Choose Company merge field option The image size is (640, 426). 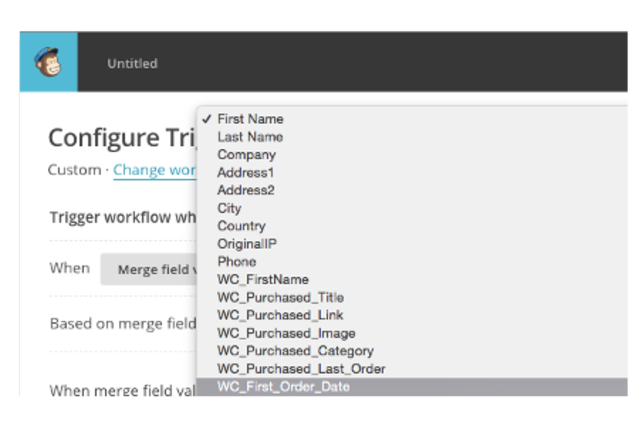tap(412, 155)
